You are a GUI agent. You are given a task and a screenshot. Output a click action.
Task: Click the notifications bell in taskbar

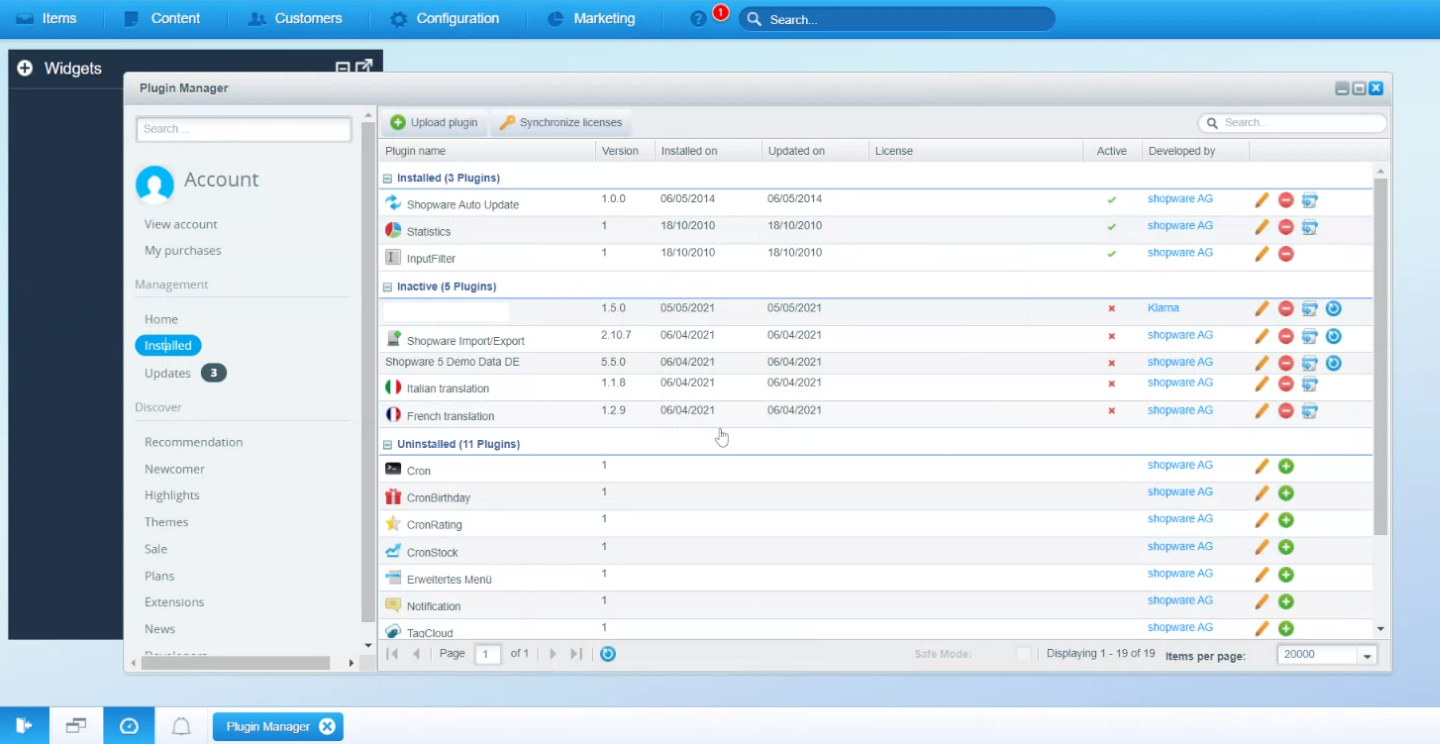click(181, 726)
